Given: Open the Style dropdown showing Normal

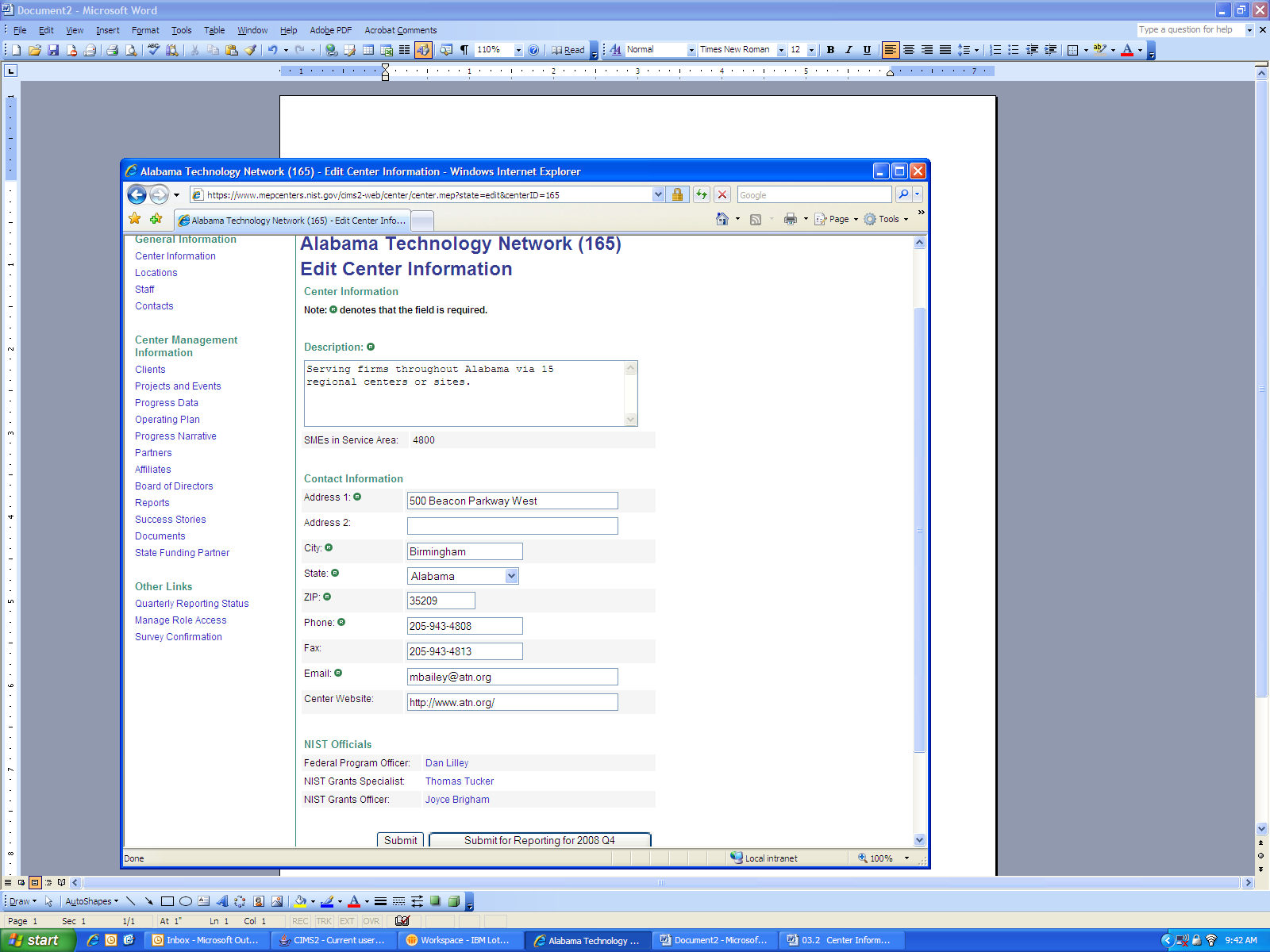Looking at the screenshot, I should [691, 50].
